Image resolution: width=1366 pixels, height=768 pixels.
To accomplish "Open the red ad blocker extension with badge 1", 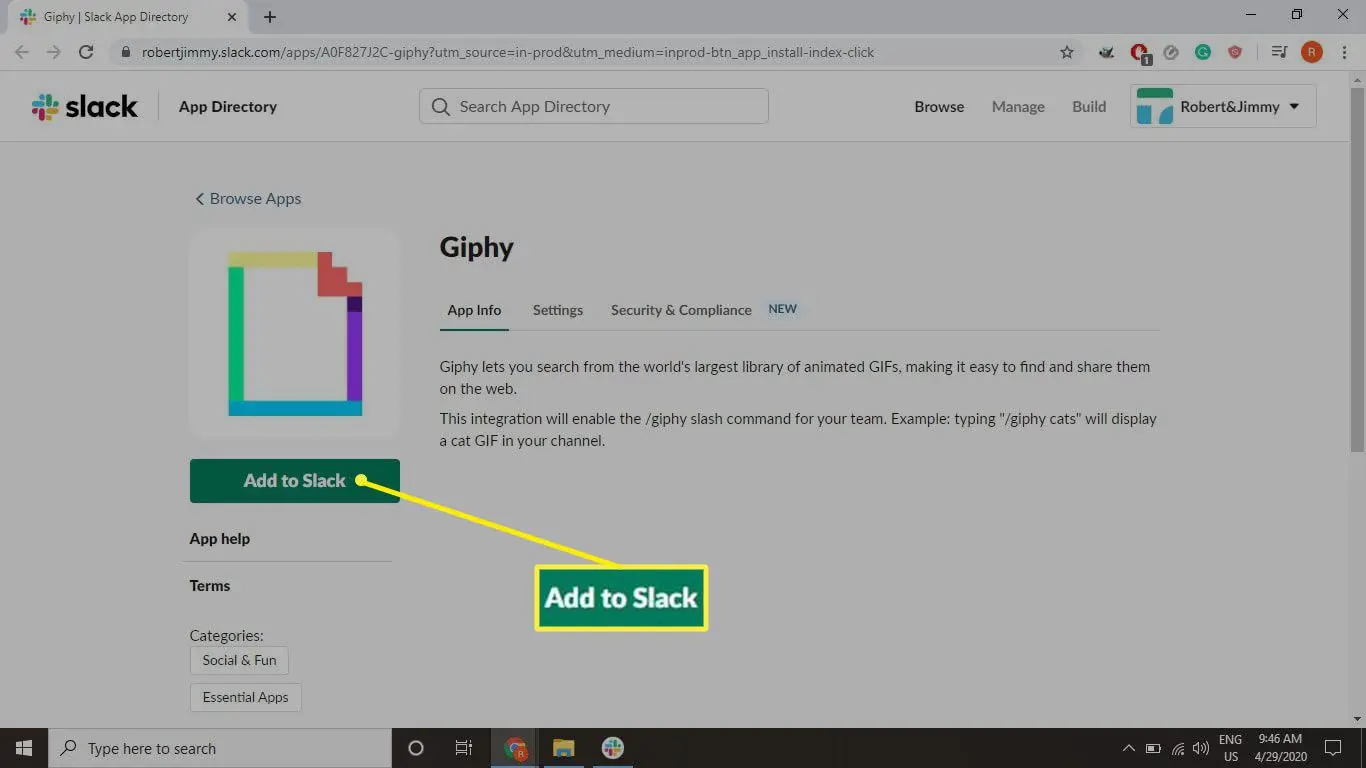I will pyautogui.click(x=1139, y=53).
